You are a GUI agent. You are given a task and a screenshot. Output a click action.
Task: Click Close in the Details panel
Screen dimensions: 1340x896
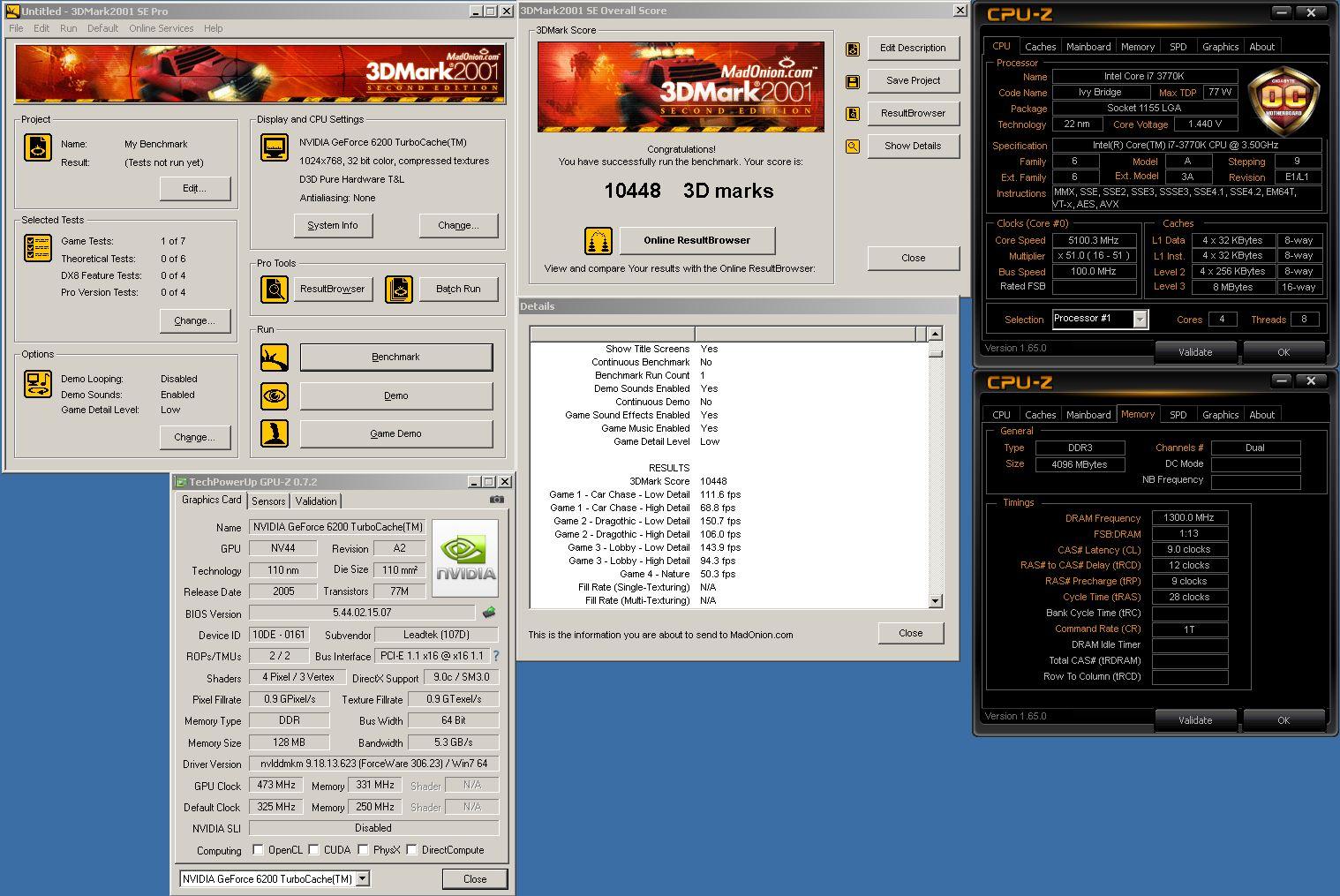[x=911, y=633]
